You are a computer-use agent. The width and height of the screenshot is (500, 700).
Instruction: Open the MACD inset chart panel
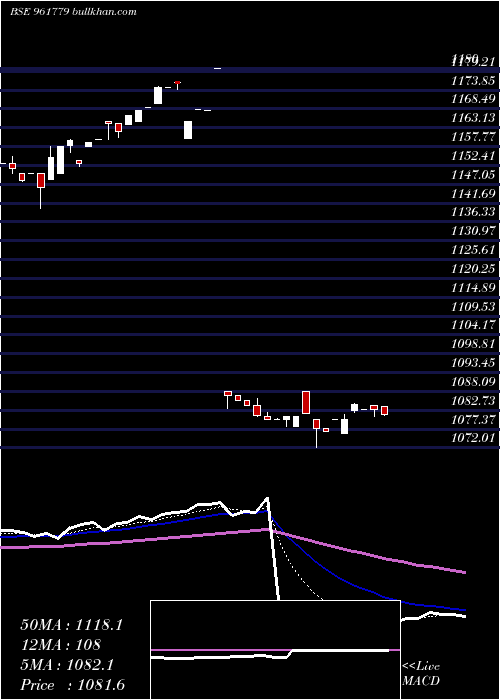275,650
